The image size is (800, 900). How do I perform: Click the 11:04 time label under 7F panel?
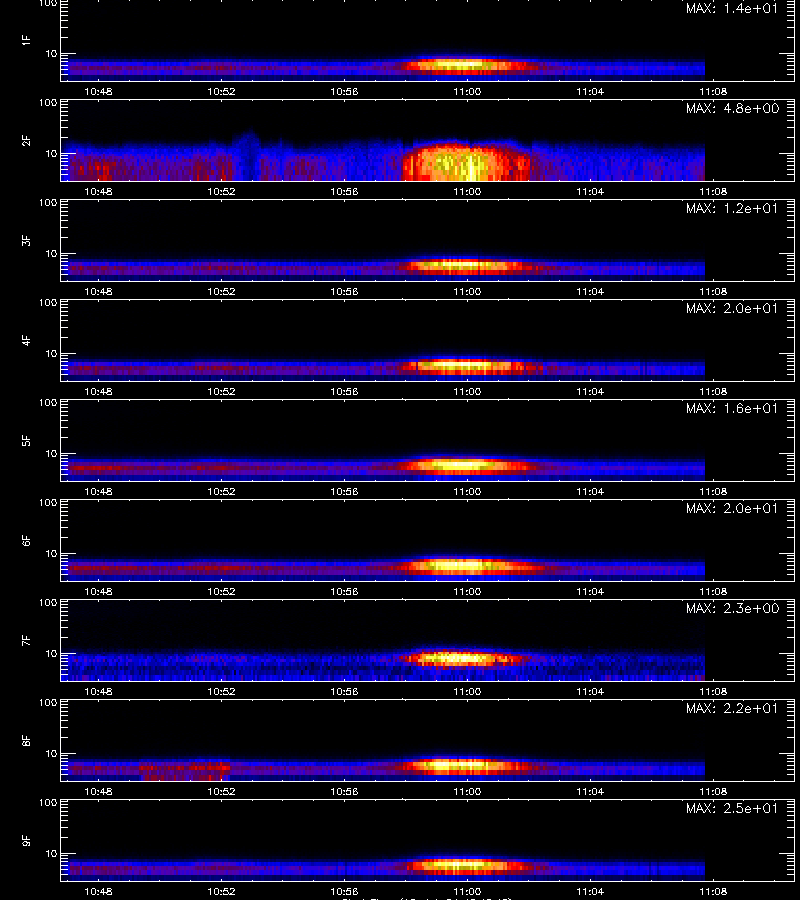[x=590, y=692]
